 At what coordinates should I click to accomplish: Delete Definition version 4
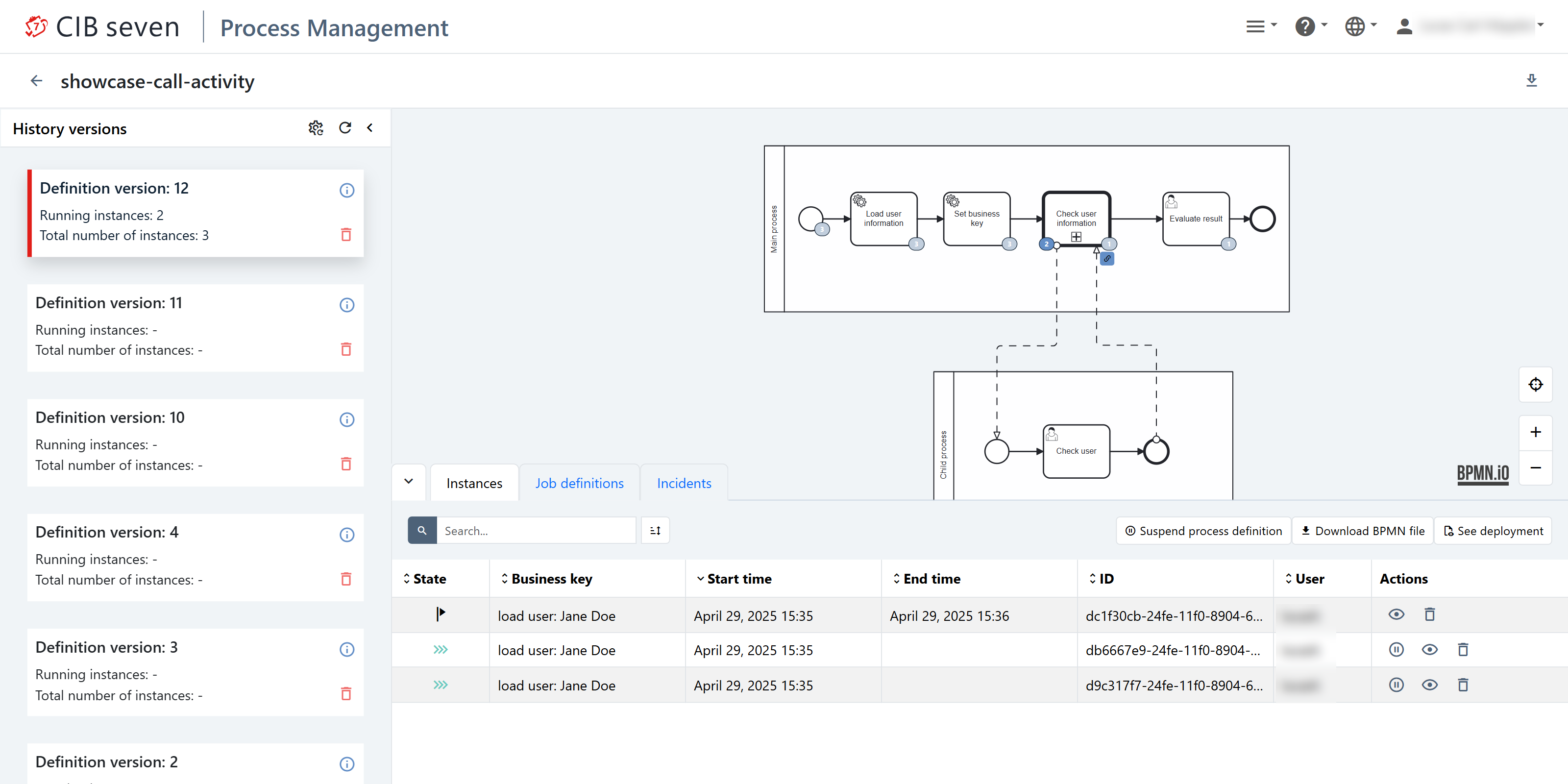[x=346, y=579]
